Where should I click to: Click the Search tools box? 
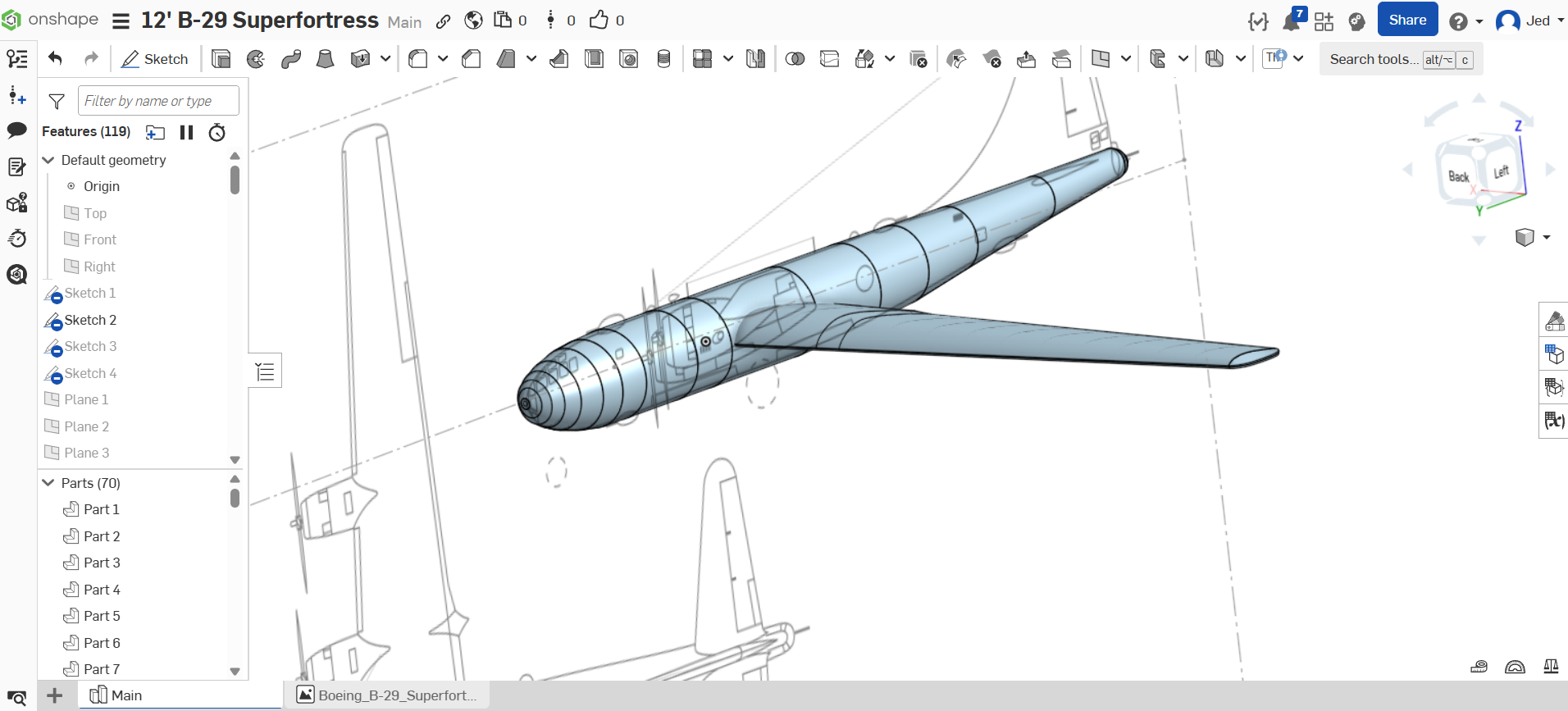[1401, 59]
